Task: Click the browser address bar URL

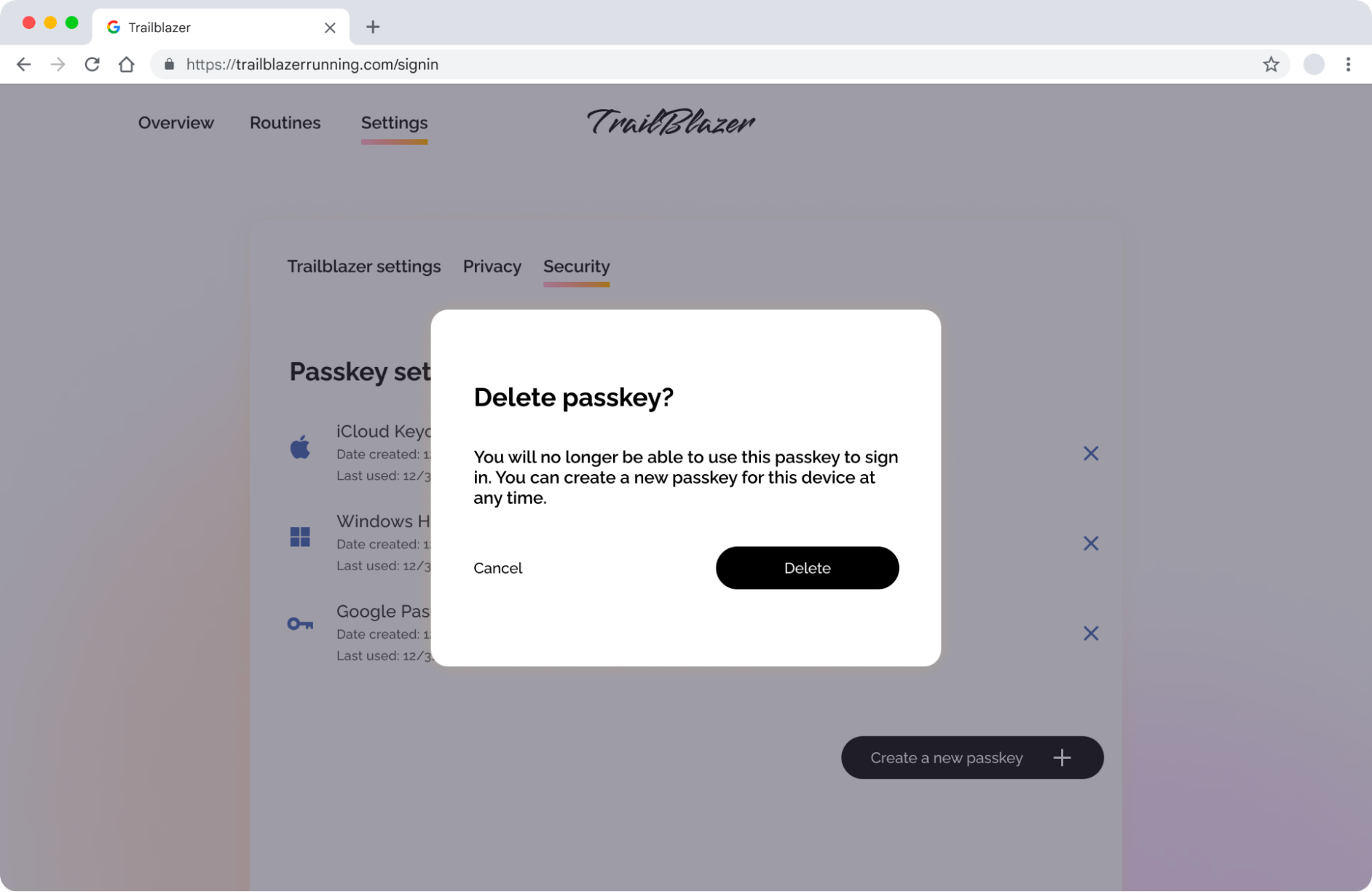Action: (x=313, y=64)
